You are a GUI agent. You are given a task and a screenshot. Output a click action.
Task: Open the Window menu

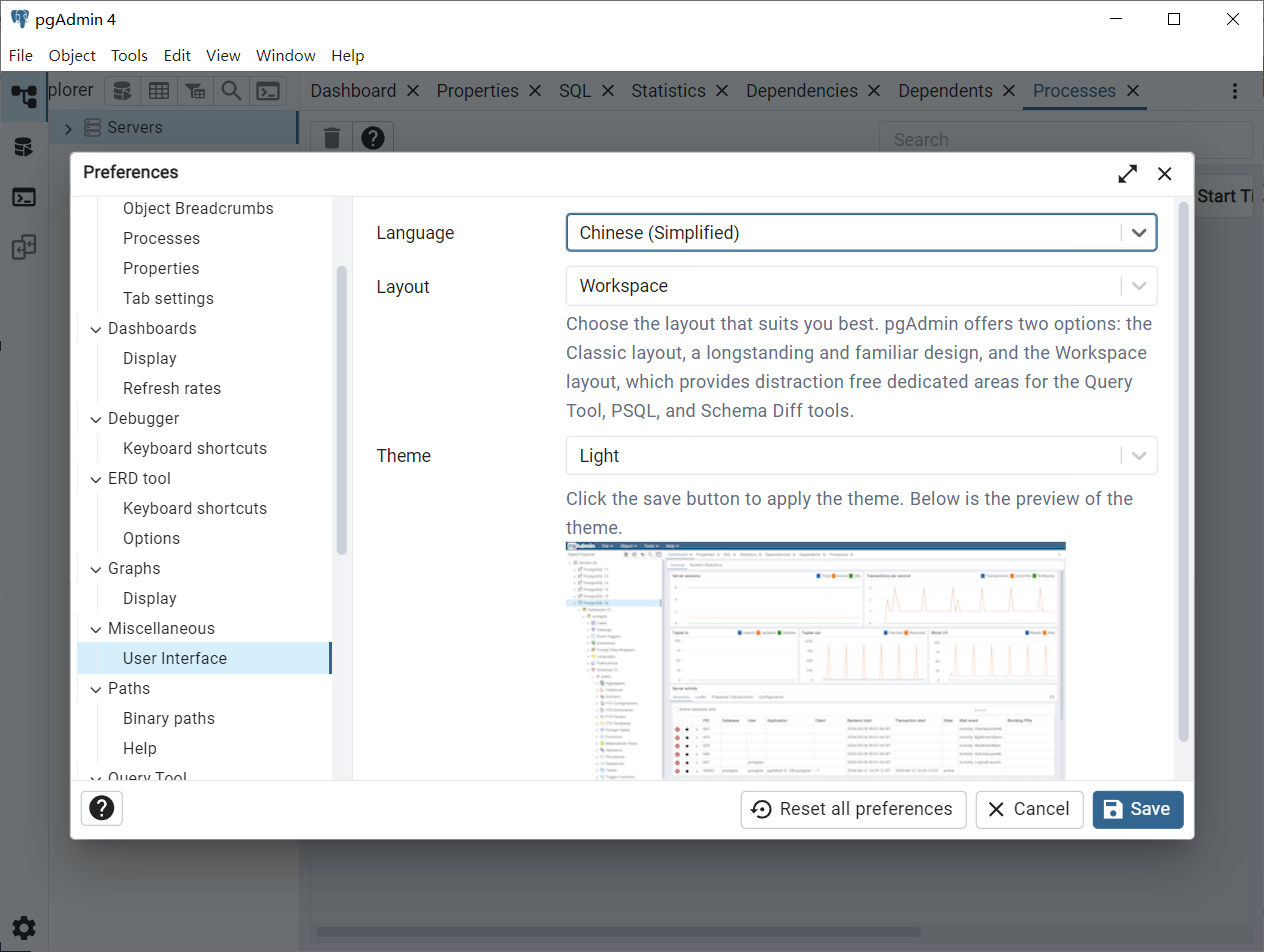click(286, 56)
